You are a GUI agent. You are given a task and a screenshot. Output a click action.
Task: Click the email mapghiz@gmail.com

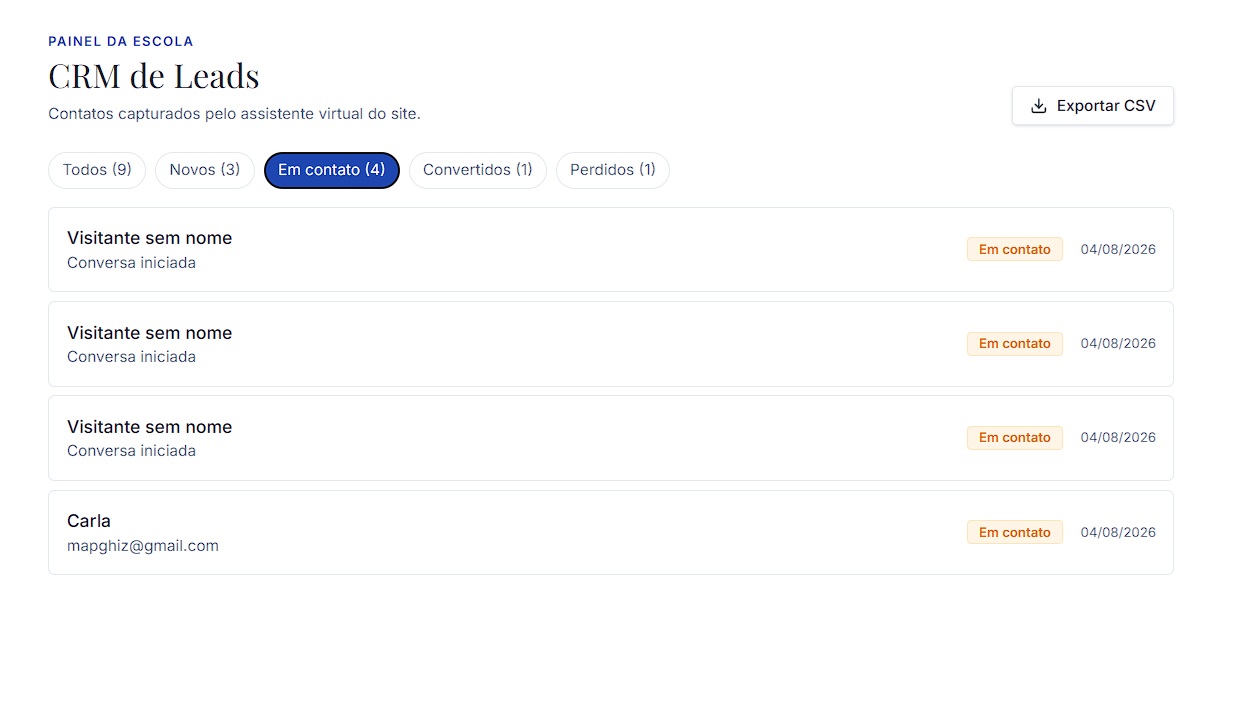[143, 546]
